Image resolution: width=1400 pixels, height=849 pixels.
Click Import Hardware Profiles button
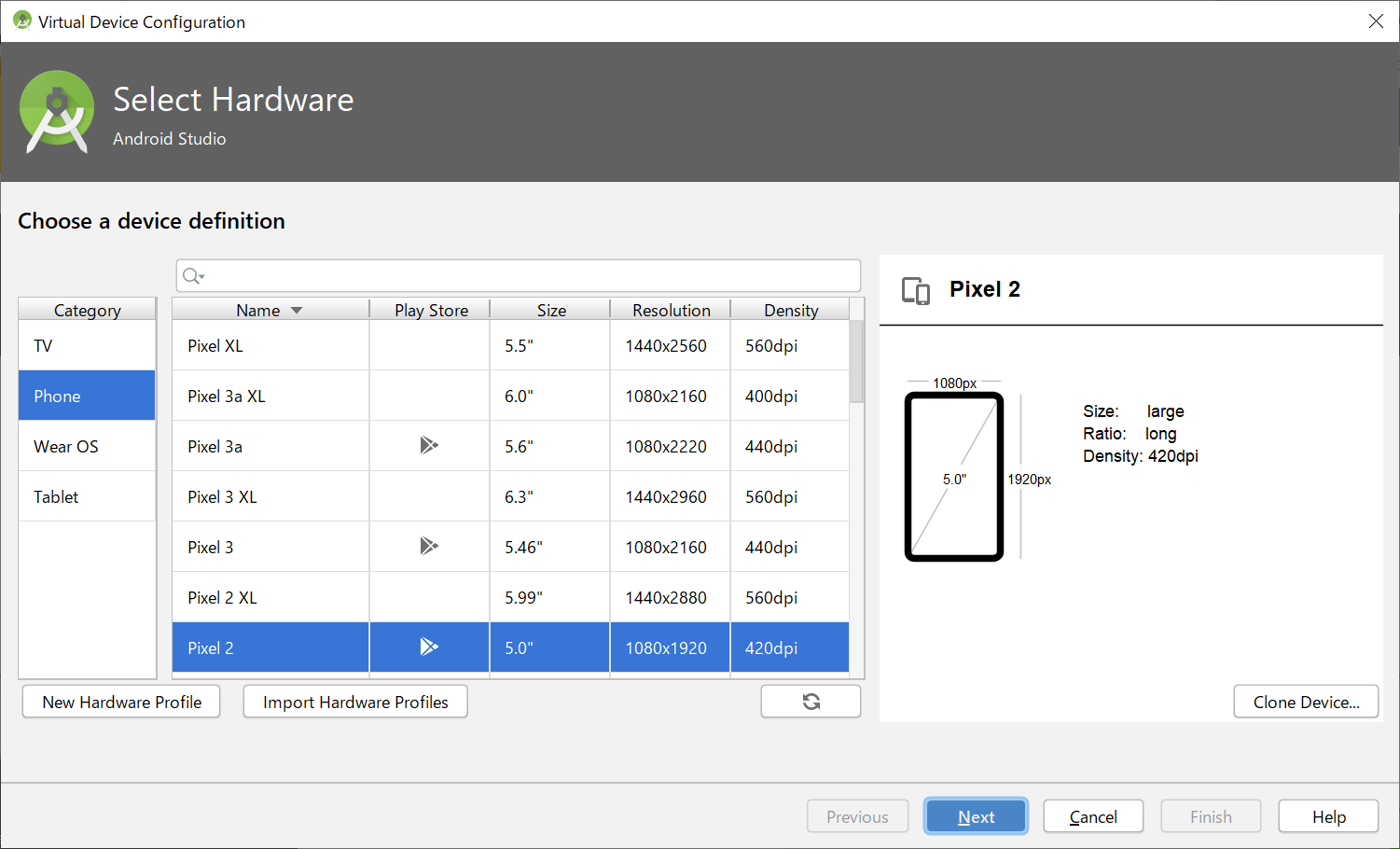click(355, 703)
